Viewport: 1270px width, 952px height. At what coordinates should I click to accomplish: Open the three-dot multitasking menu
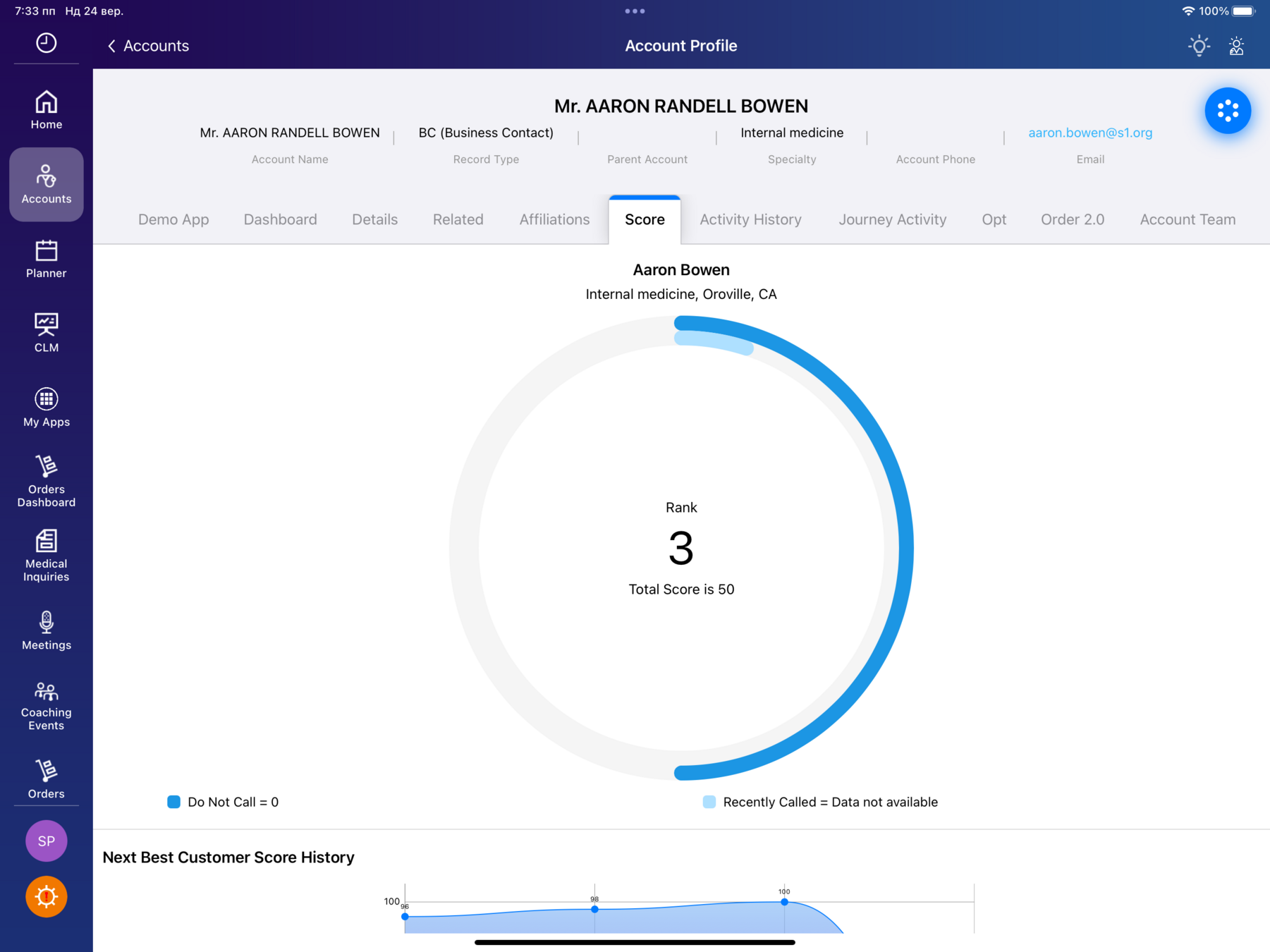coord(635,11)
